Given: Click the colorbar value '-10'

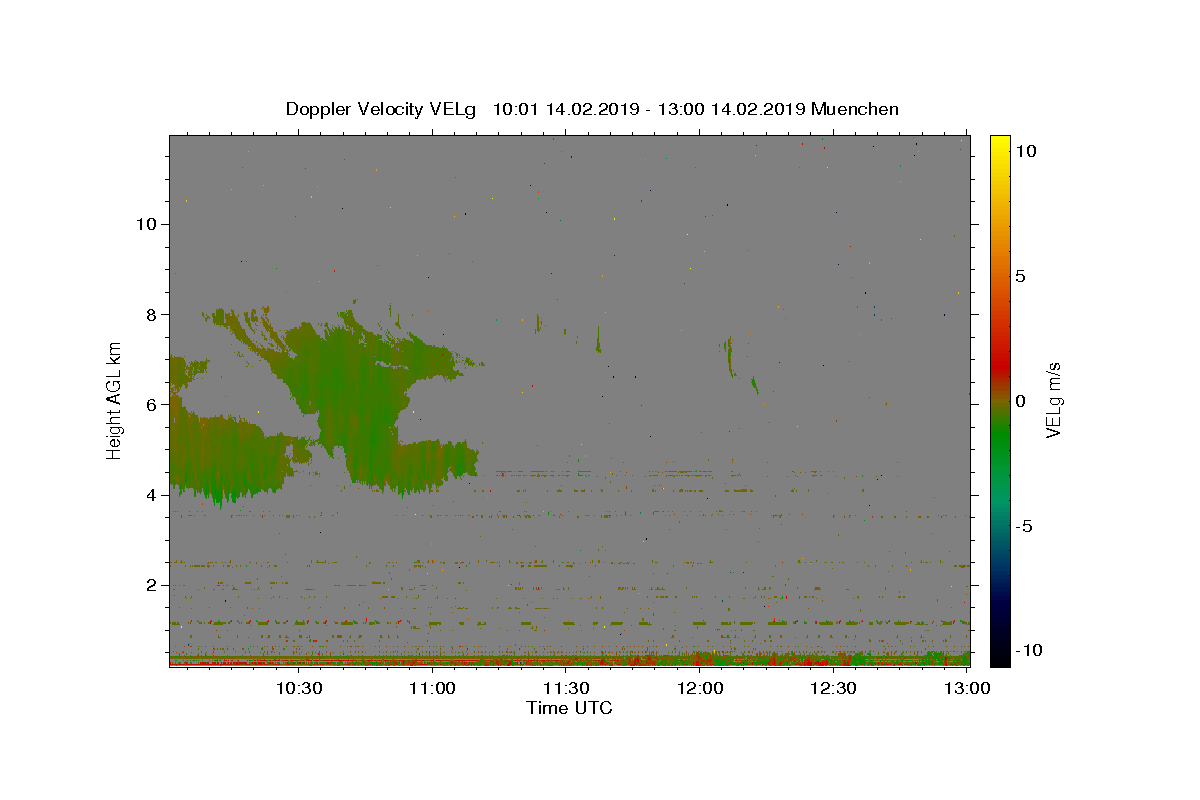Looking at the screenshot, I should 1028,650.
